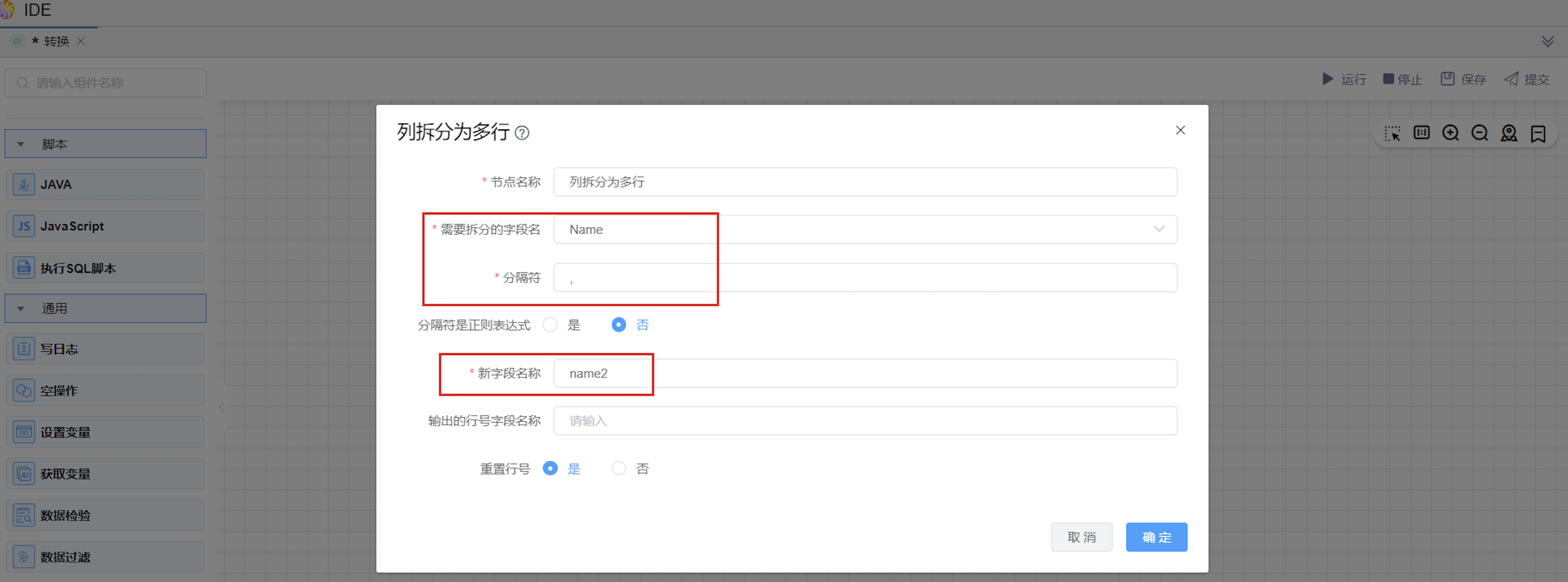
Task: Click the 数据检验 component icon
Action: point(24,515)
